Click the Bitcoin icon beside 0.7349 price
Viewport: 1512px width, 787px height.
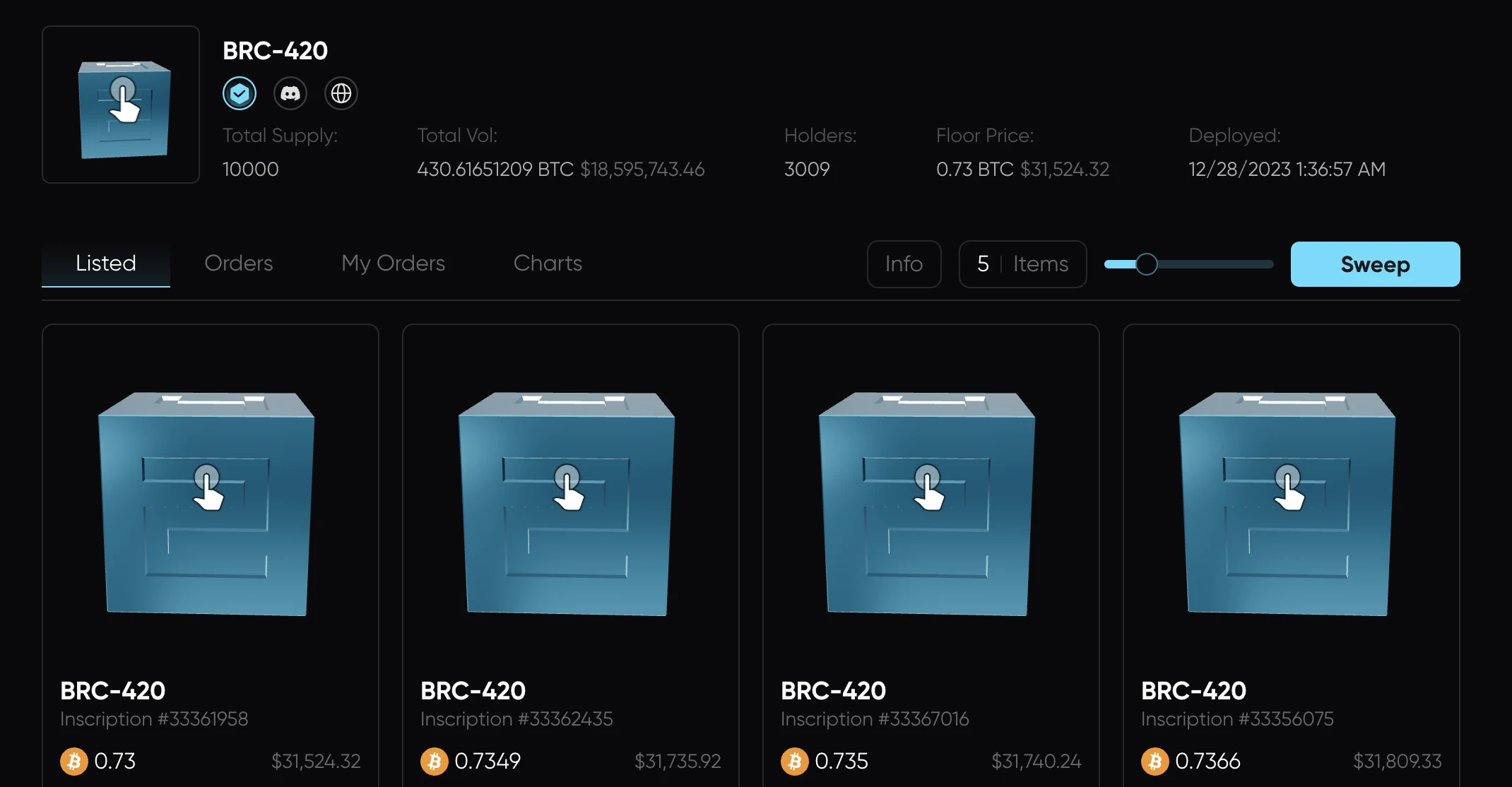tap(434, 762)
